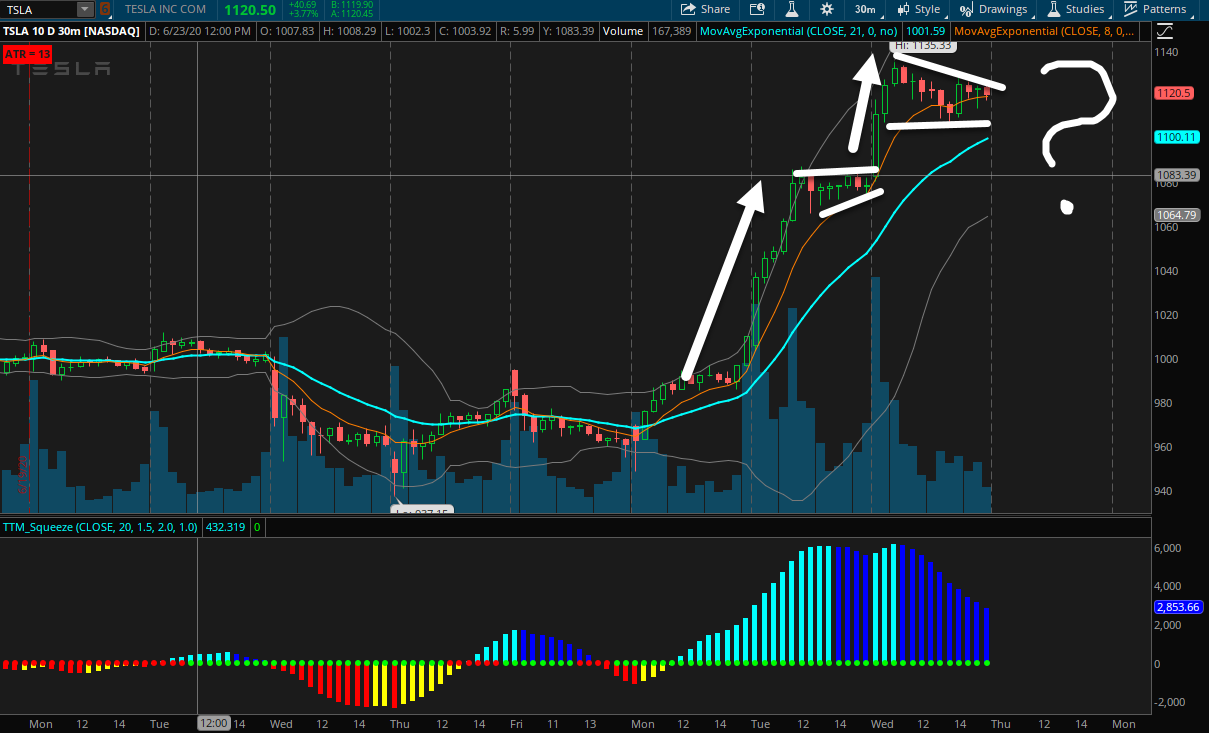The width and height of the screenshot is (1209, 733).
Task: Click the high value H: 1008.29
Action: point(349,31)
